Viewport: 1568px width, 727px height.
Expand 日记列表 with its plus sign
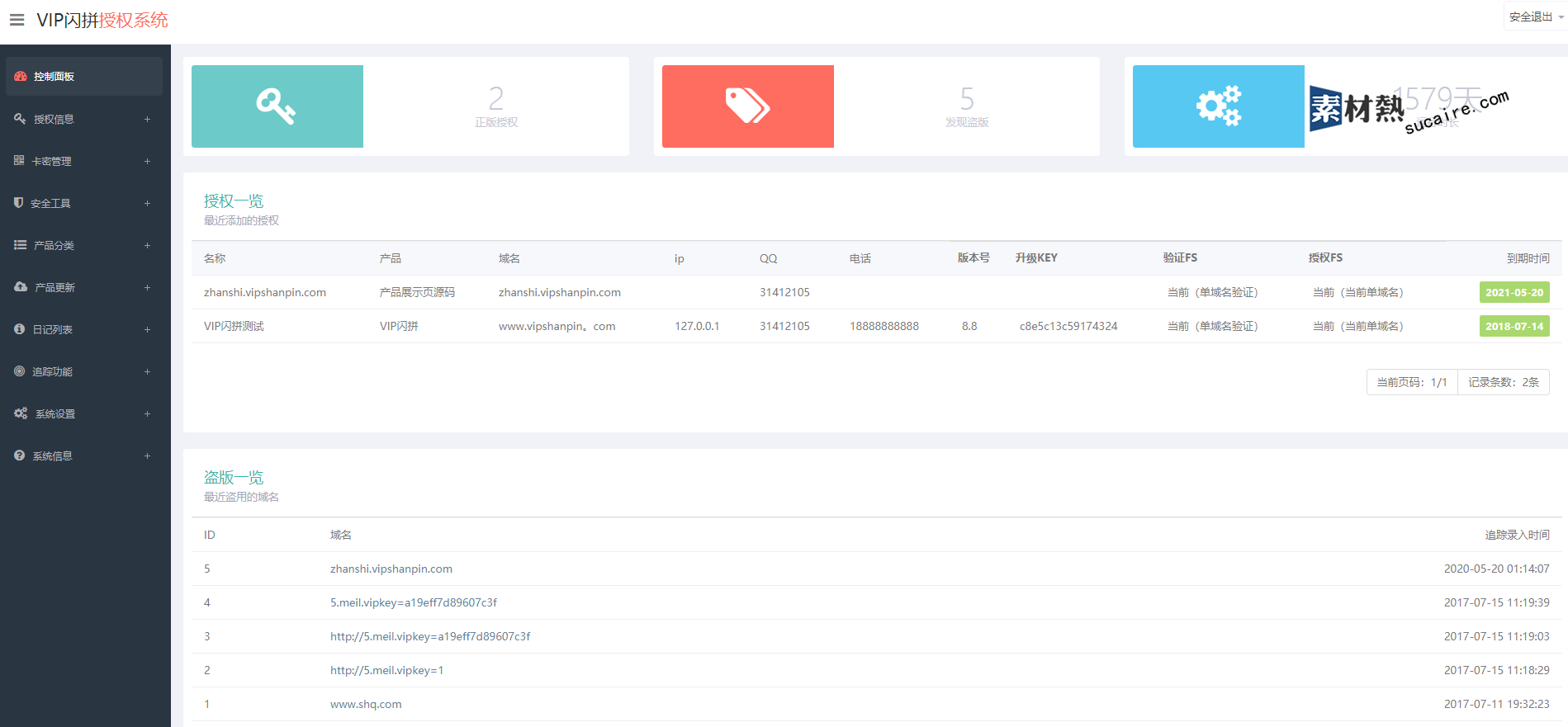(147, 329)
